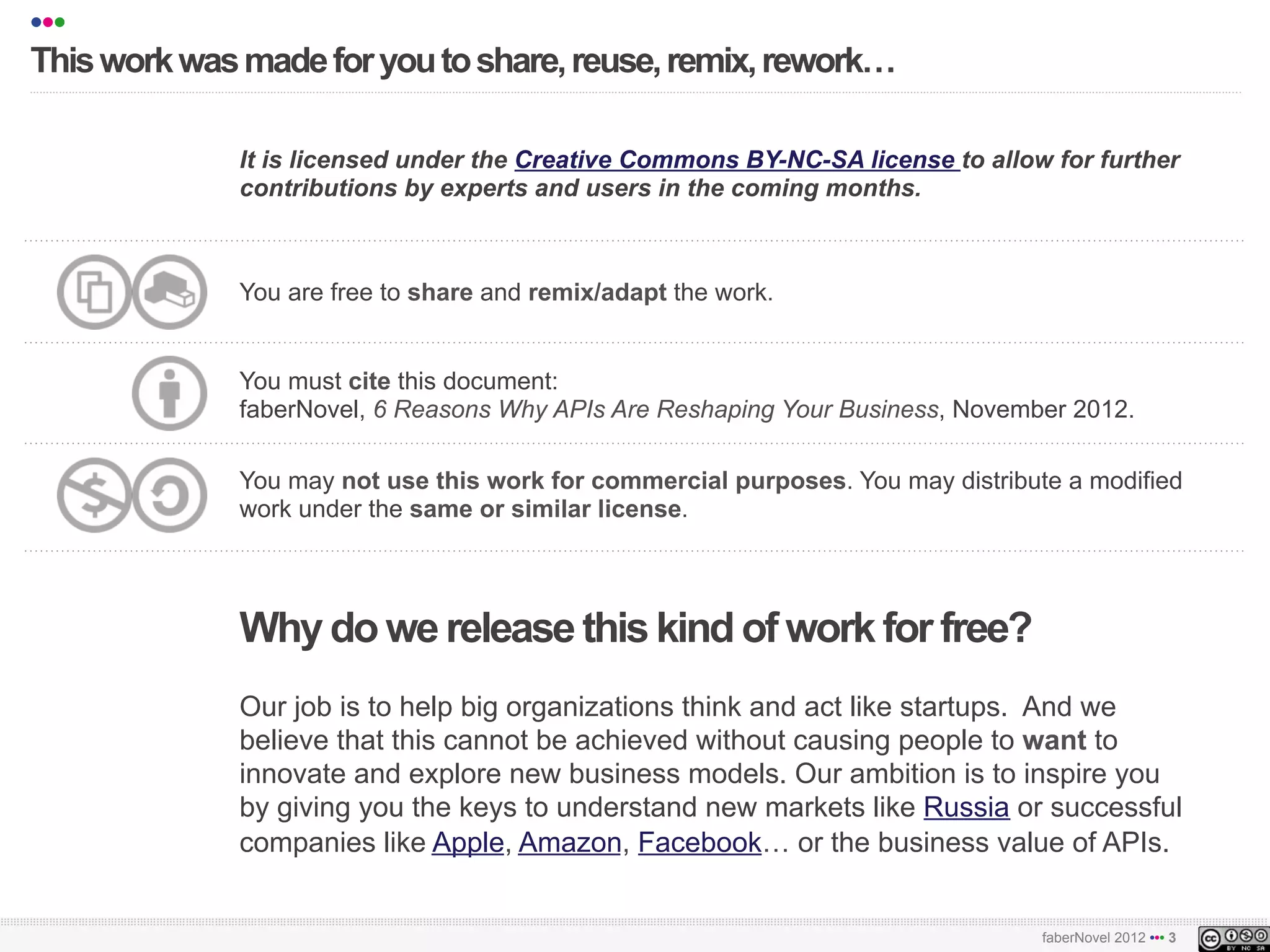This screenshot has height=952, width=1270.
Task: Click the Creative Commons badge in footer
Action: tap(1233, 939)
